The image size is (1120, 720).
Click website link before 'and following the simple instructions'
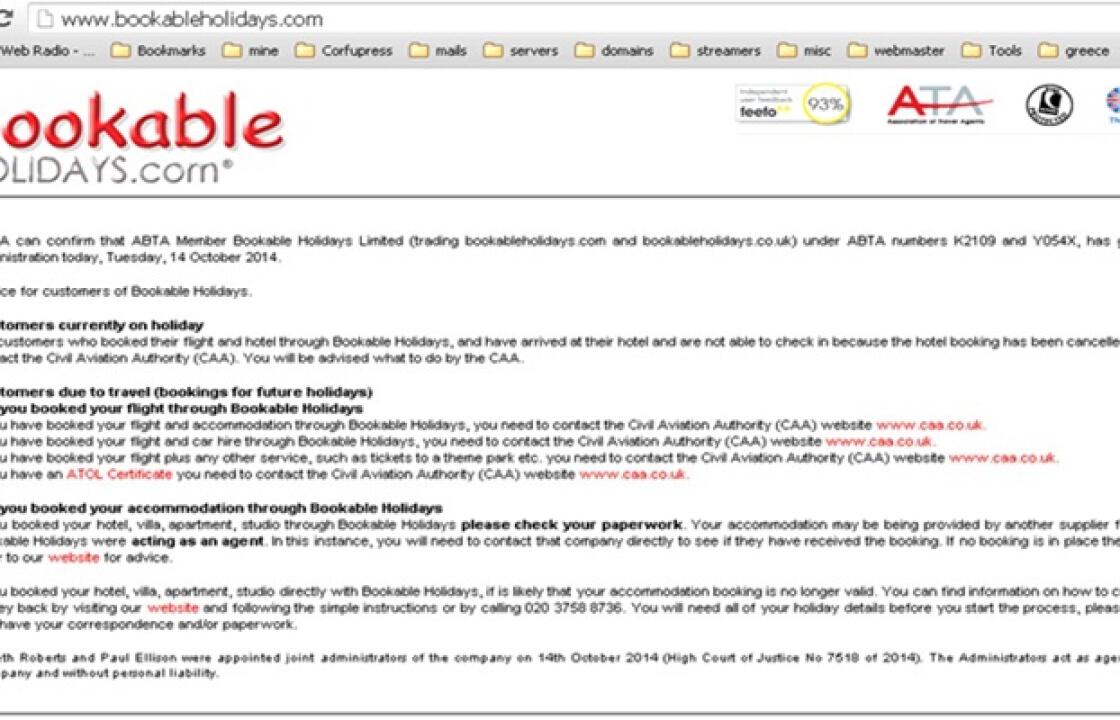click(x=173, y=608)
